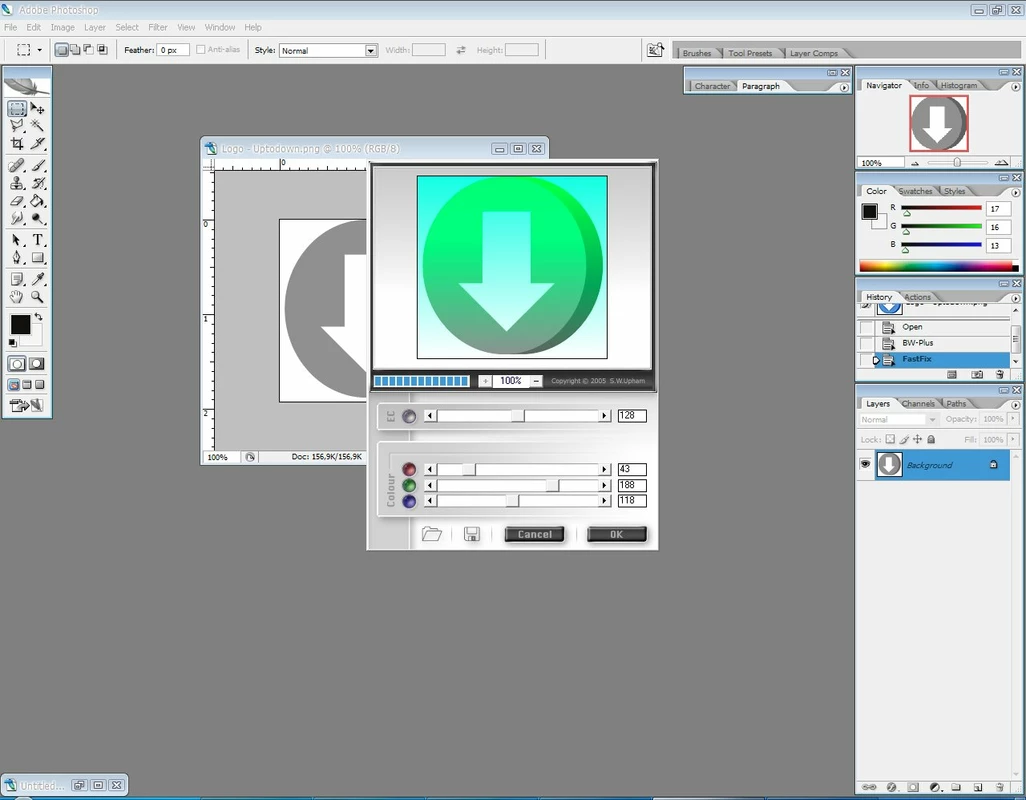Click the color spectrum ramp bar
This screenshot has height=800, width=1026.
pos(938,266)
